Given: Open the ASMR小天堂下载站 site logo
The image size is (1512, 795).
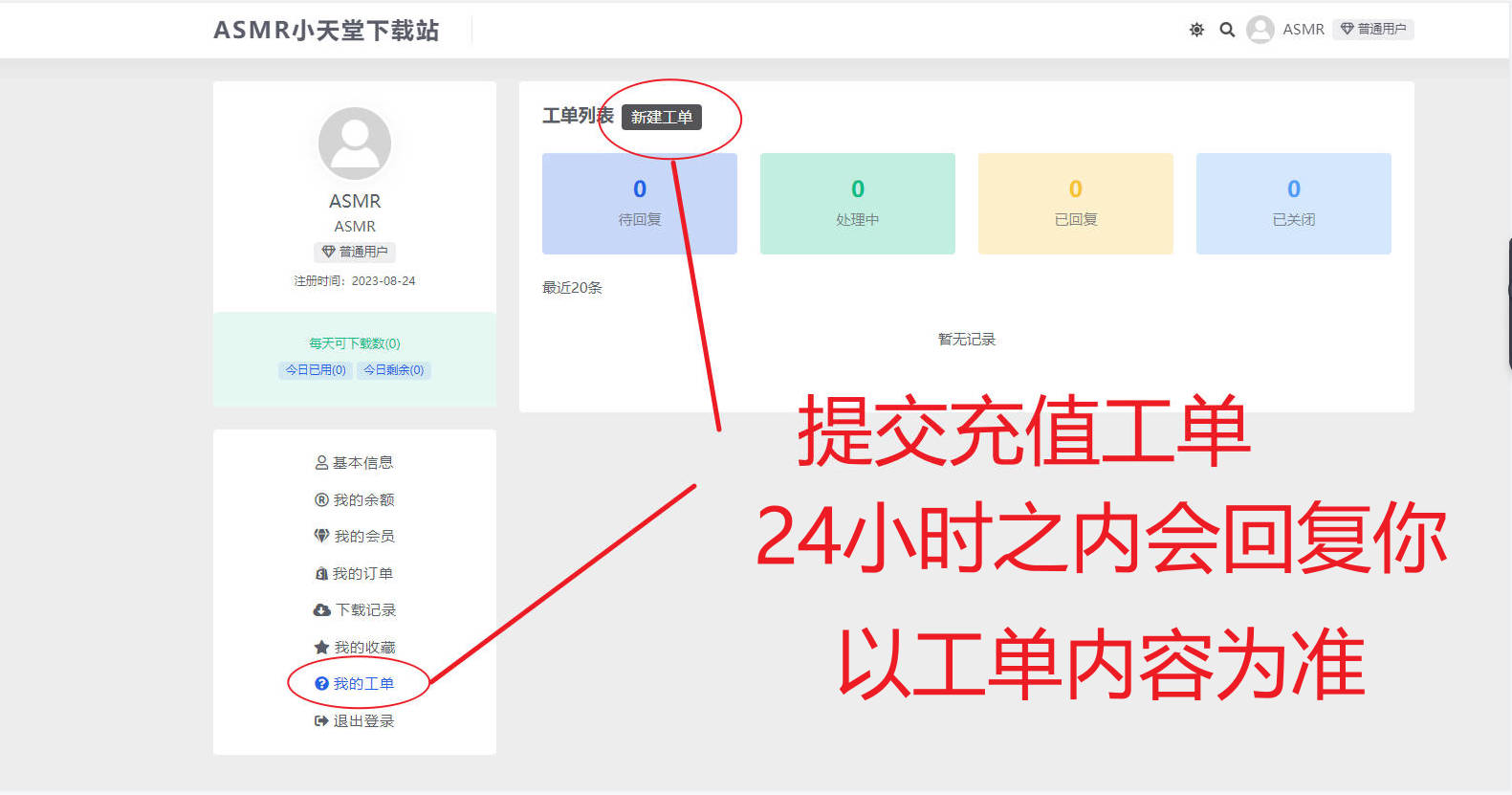Looking at the screenshot, I should [326, 31].
